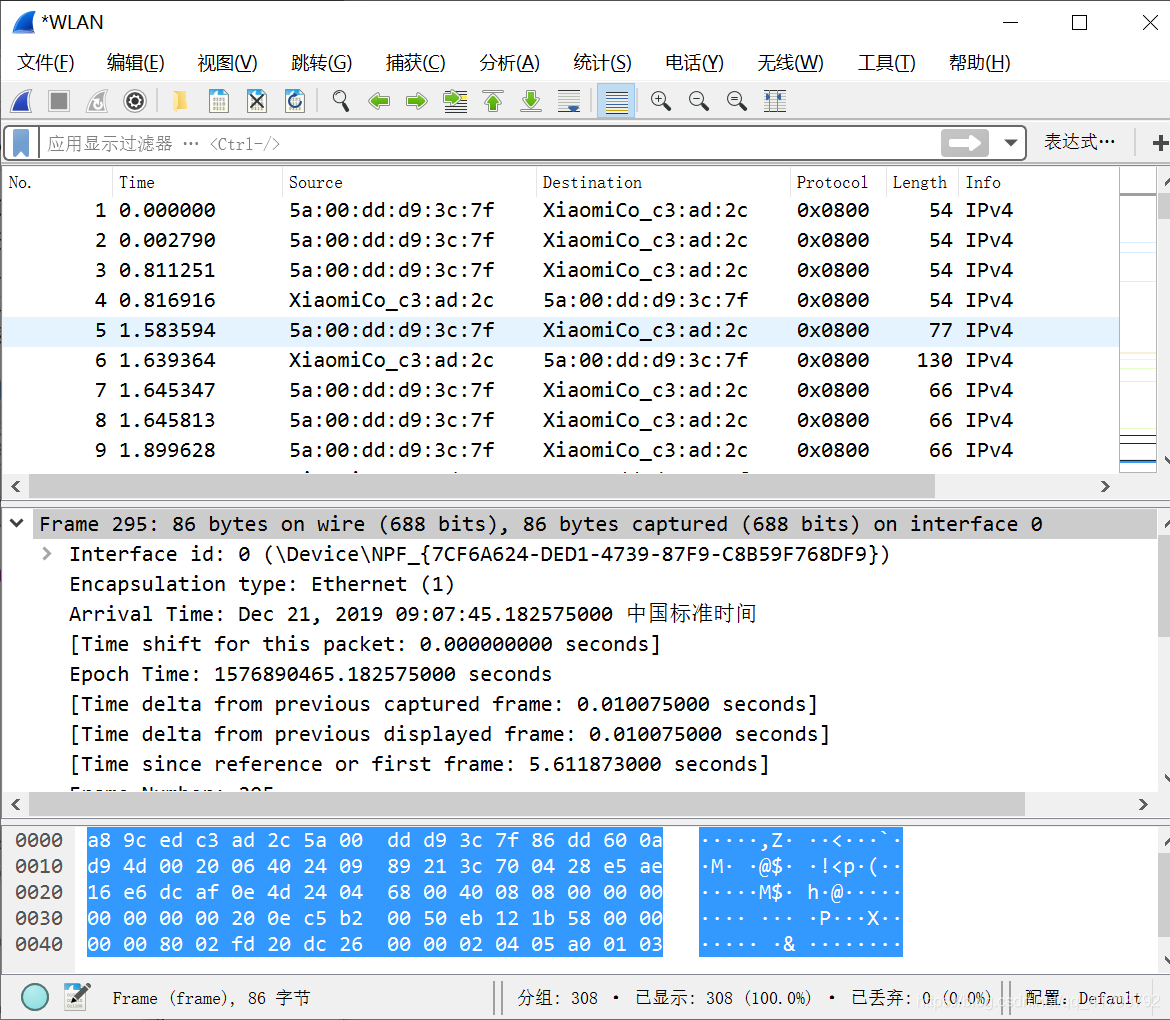Go to specified packet icon
Viewport: 1170px width, 1020px height.
click(455, 101)
